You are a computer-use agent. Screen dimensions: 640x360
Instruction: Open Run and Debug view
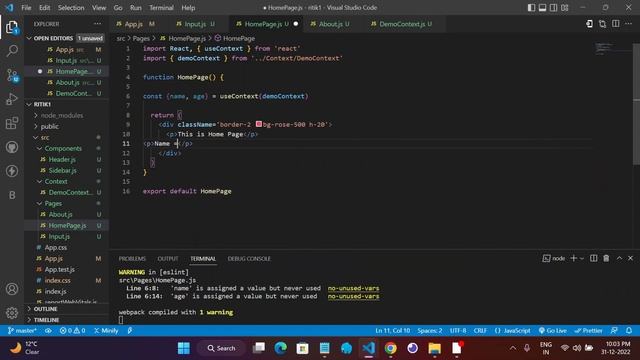pos(12,99)
